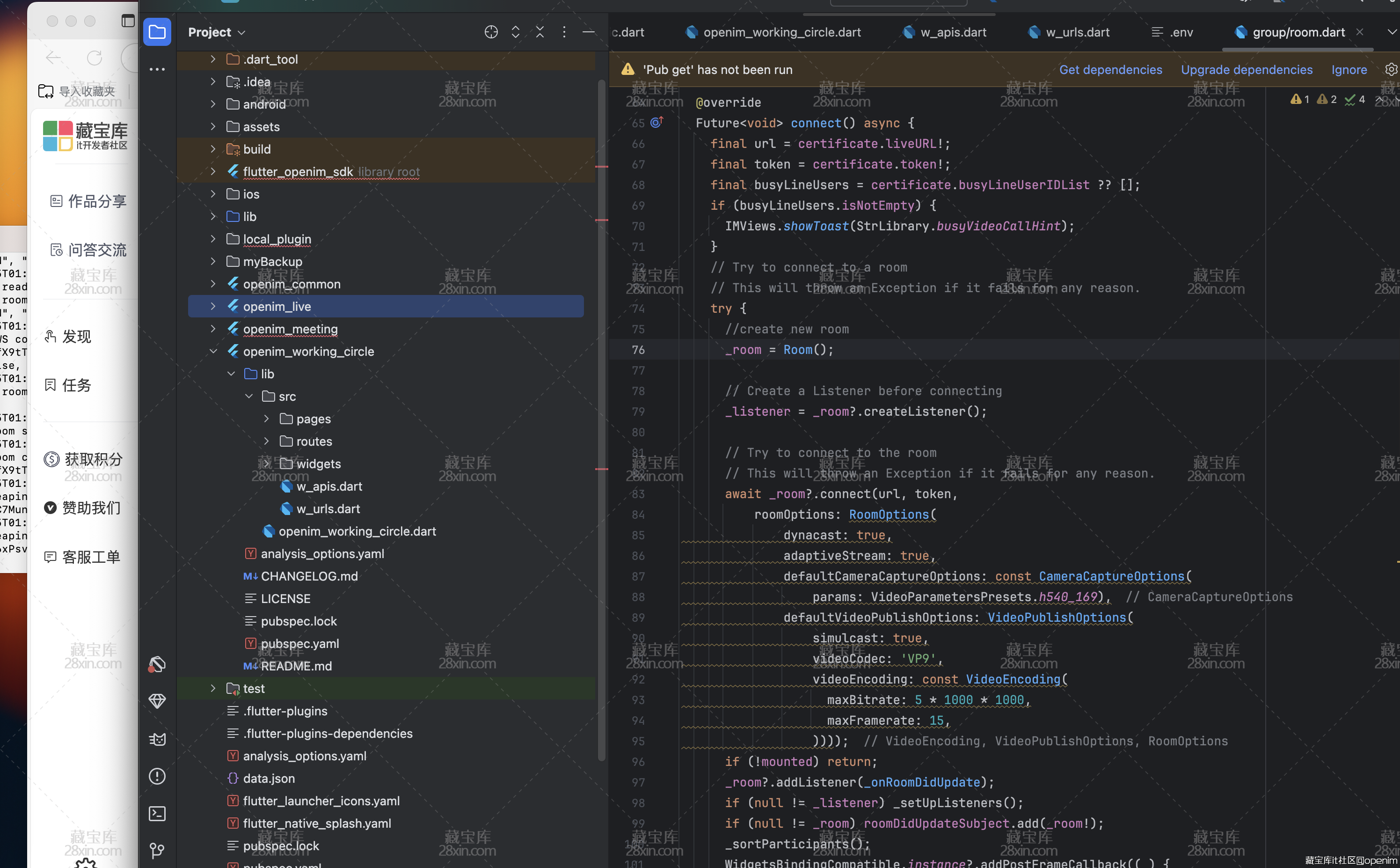
Task: Open the Terminal tool window icon
Action: pos(157,814)
